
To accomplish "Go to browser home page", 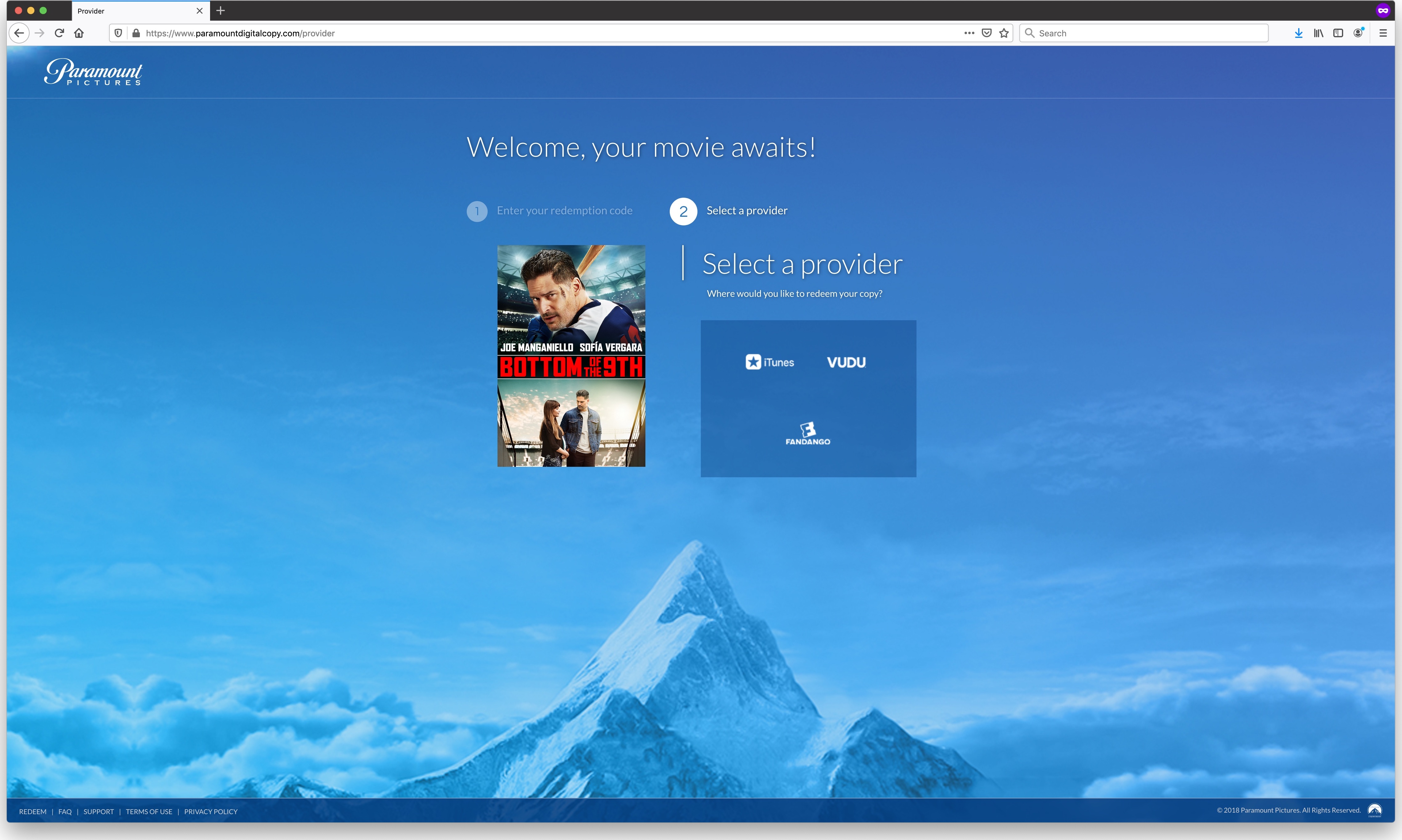I will pos(79,33).
